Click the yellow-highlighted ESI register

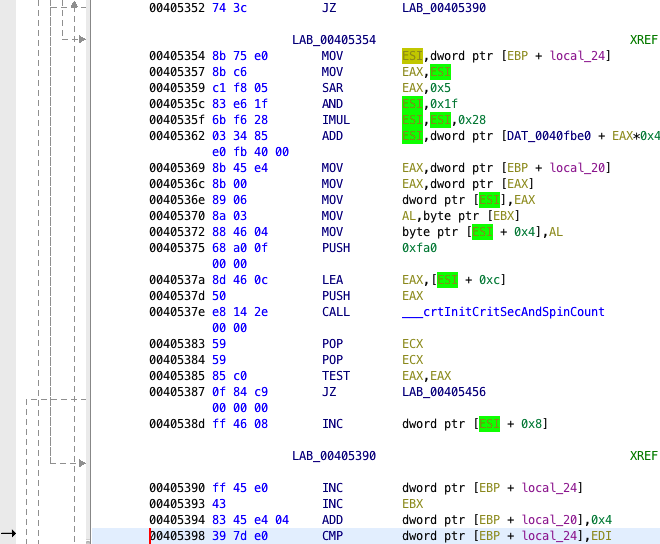(x=412, y=55)
